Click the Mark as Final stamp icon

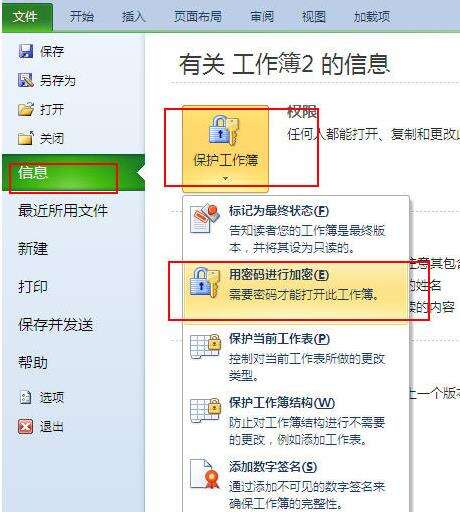tap(205, 219)
